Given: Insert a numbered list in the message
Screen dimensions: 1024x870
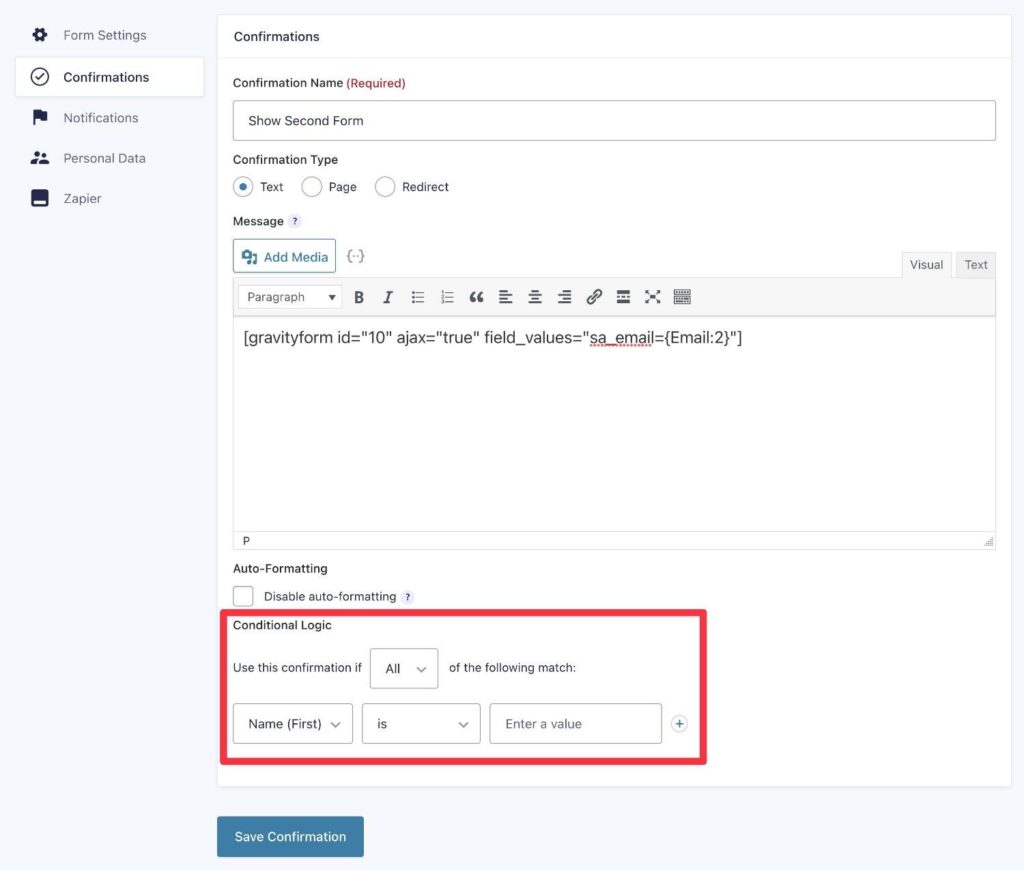Looking at the screenshot, I should 446,296.
